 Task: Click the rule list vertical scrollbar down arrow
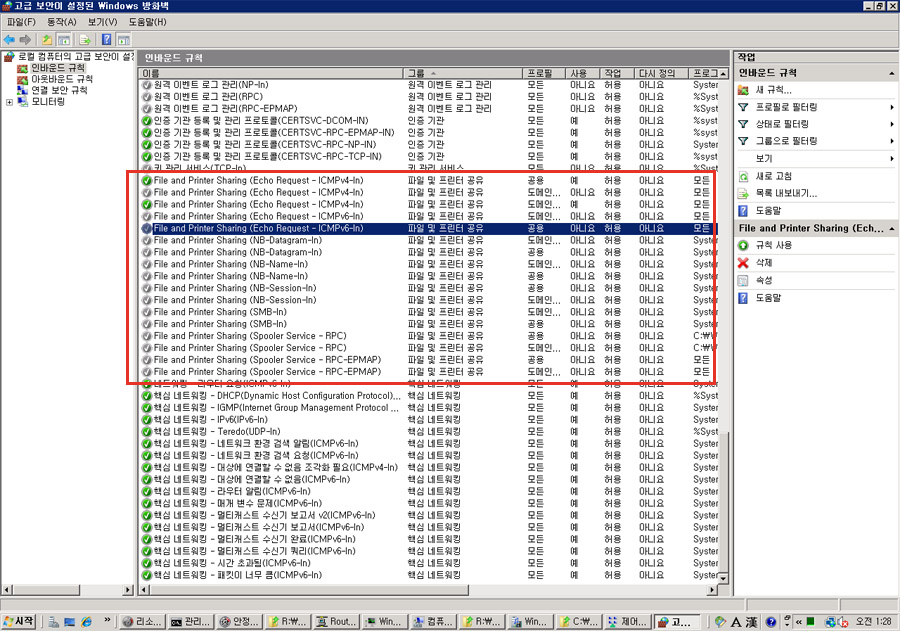(x=723, y=578)
